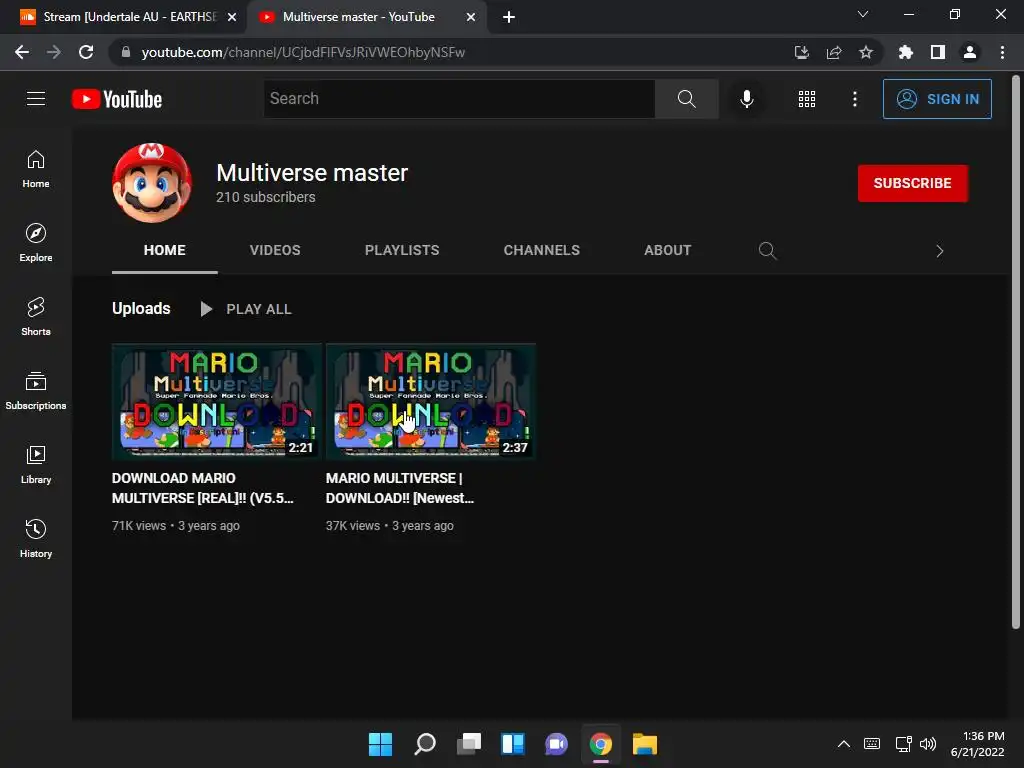Open the 2:37 video thumbnail
Viewport: 1024px width, 768px height.
coord(430,402)
